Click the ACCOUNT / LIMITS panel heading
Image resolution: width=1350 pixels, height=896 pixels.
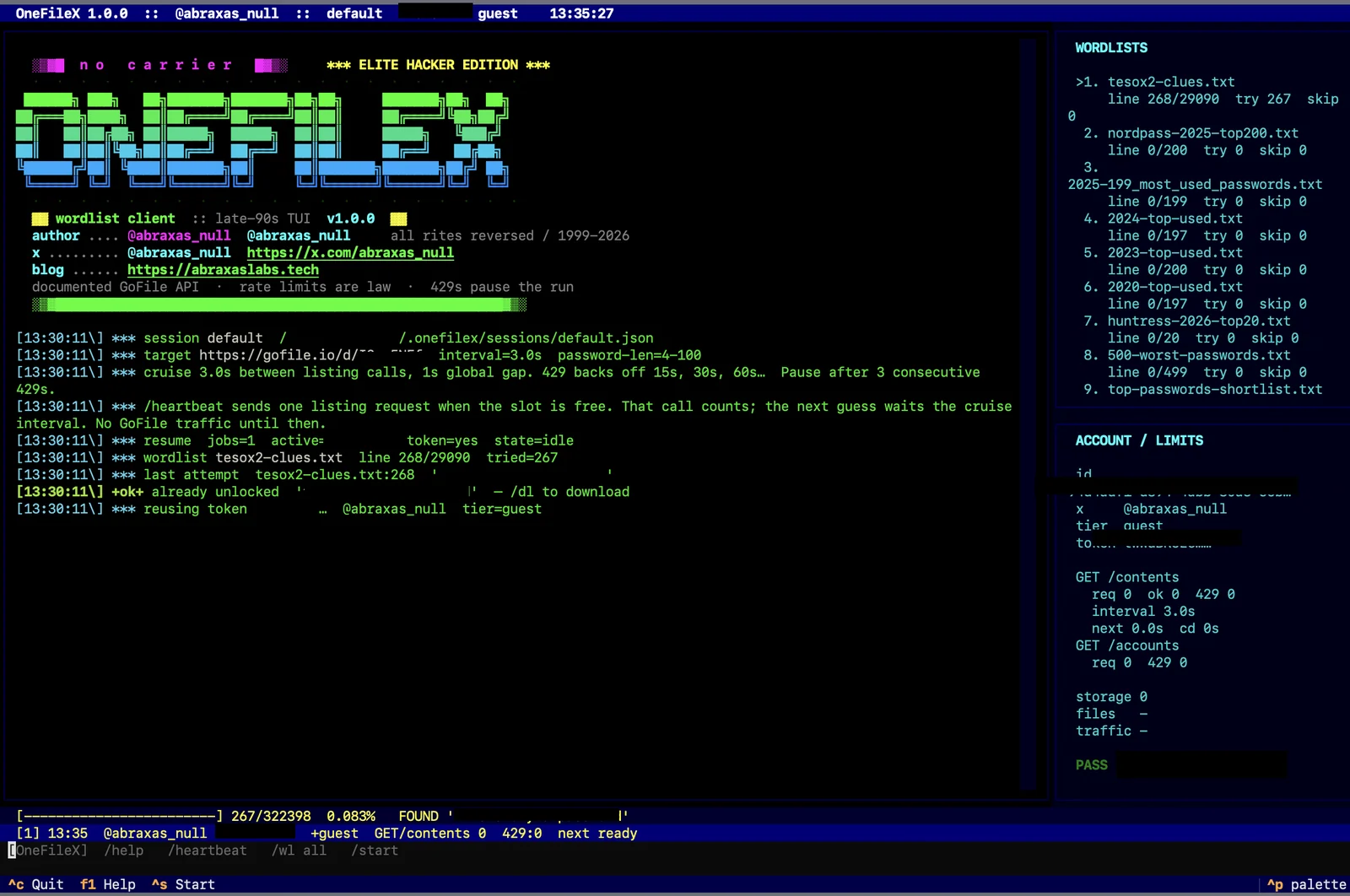click(1139, 440)
